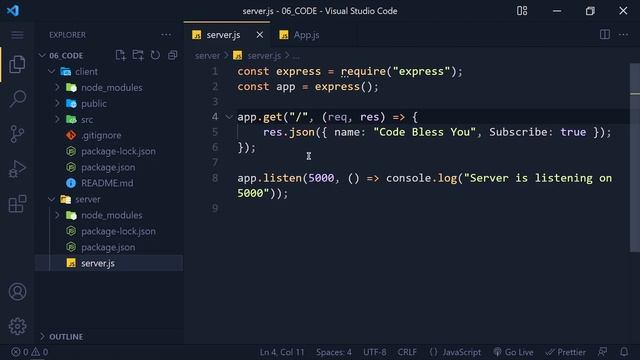The width and height of the screenshot is (640, 360).
Task: Select server.js in the file tree
Action: tap(109, 263)
